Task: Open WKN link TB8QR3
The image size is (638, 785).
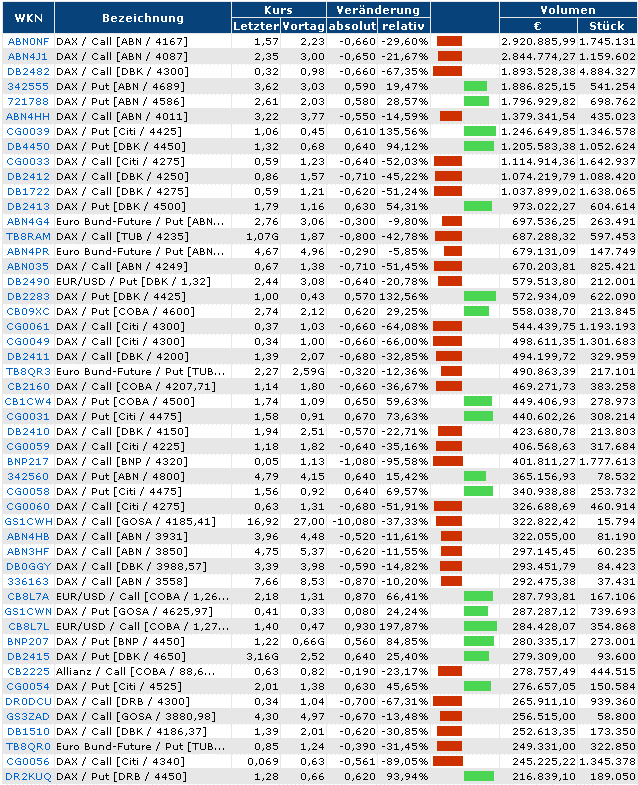Action: [x=29, y=372]
